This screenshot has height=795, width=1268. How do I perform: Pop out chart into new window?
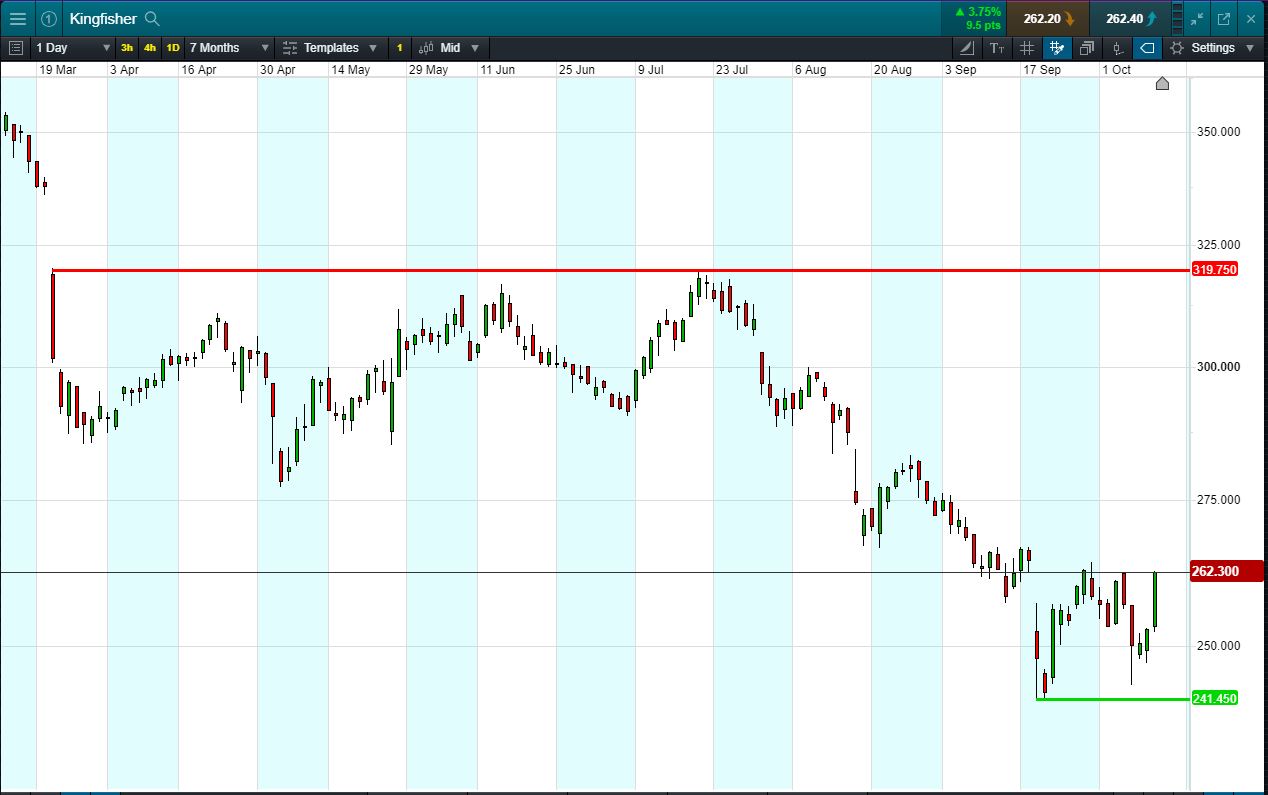coord(1224,18)
